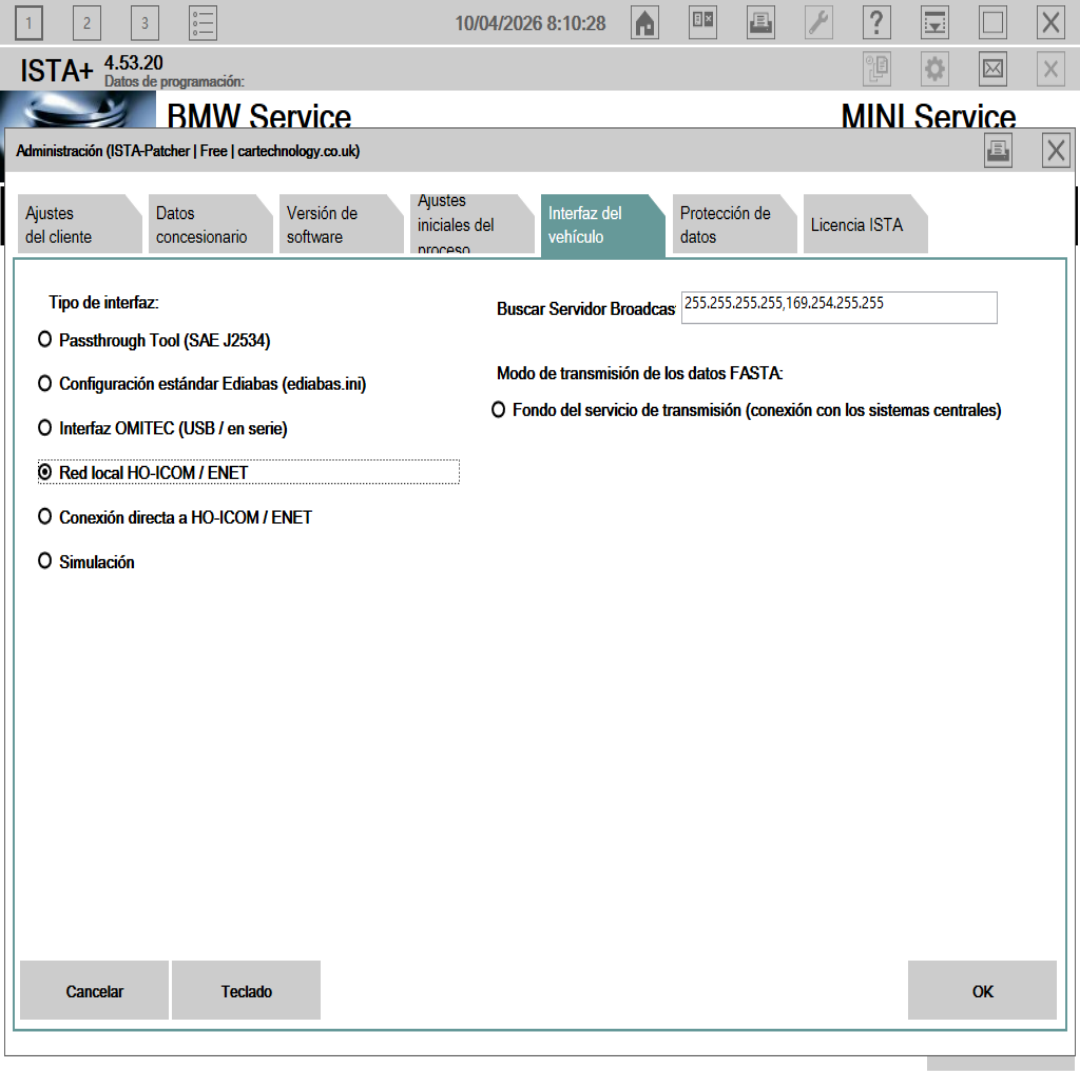The height and width of the screenshot is (1080, 1080).
Task: Select Conexión directa a HO-ICOM / ENET
Action: pyautogui.click(x=175, y=517)
